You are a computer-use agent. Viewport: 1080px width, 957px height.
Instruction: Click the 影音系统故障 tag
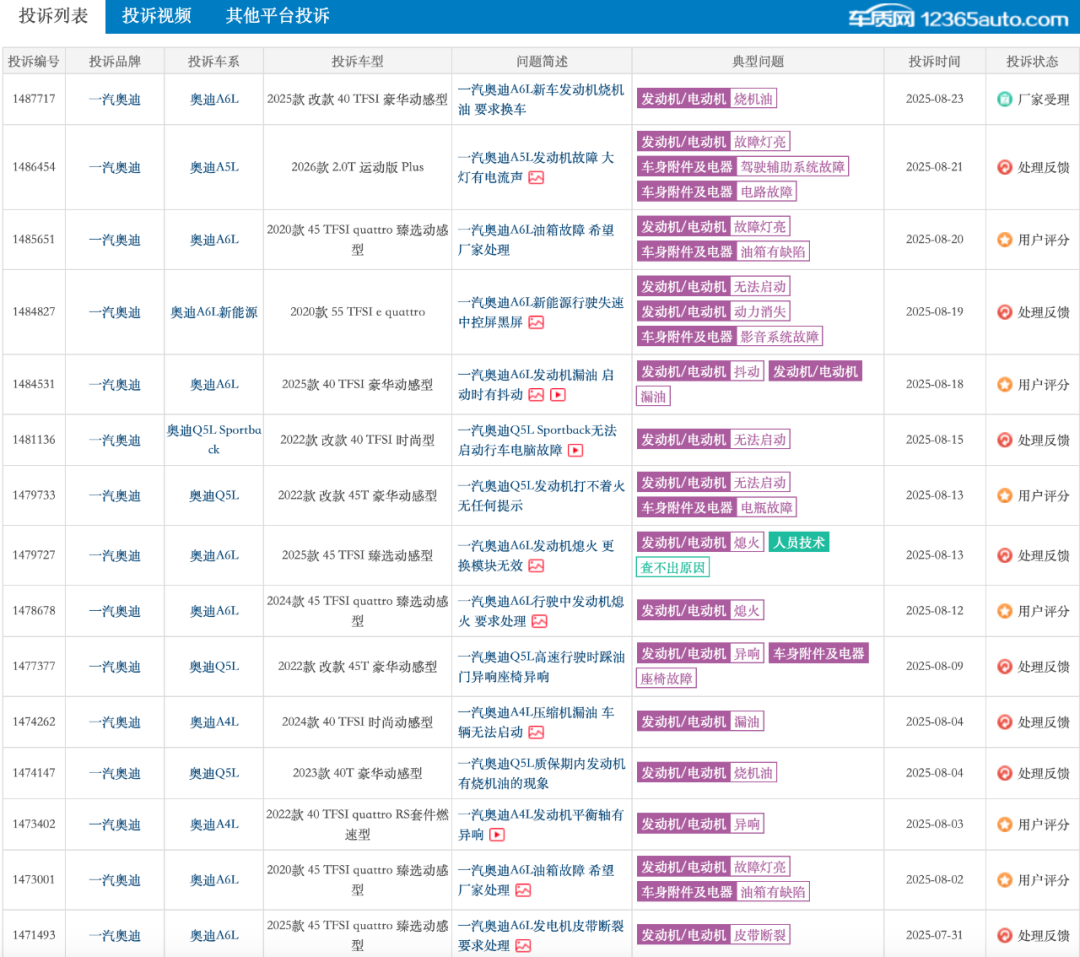point(779,336)
